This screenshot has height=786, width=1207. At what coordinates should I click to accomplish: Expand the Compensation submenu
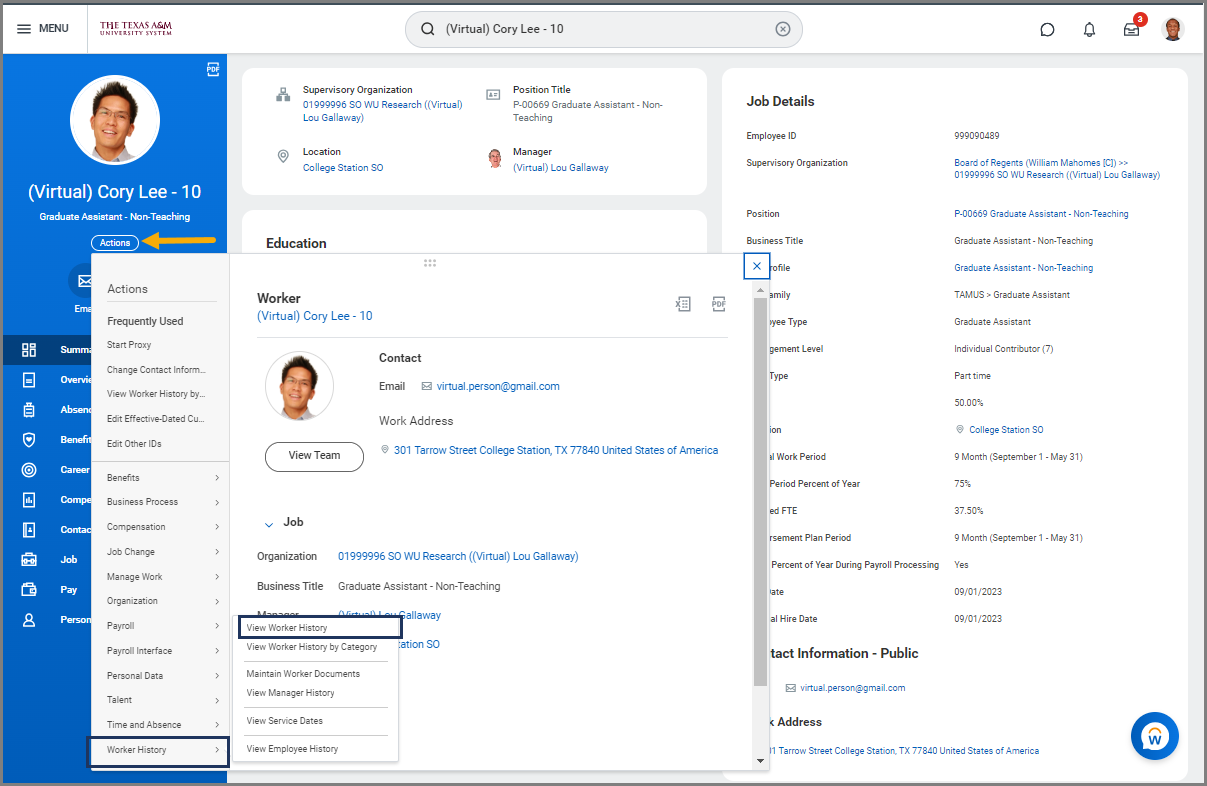[162, 527]
